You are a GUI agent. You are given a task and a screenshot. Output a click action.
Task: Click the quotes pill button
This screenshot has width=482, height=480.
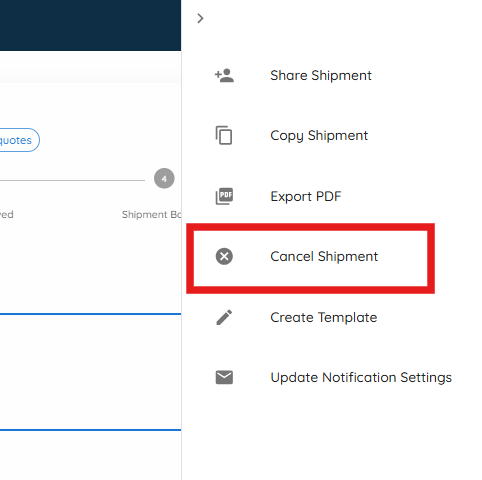19,140
